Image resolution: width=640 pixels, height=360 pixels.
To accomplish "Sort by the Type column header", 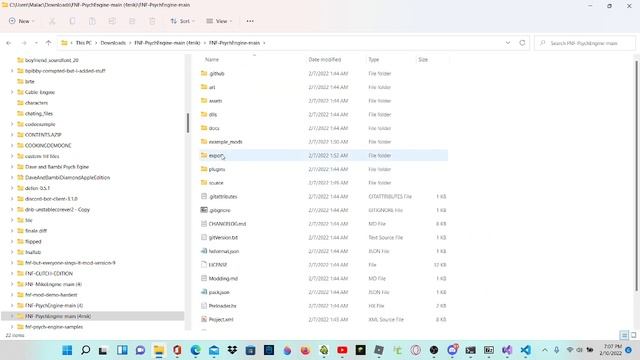I will tap(373, 60).
